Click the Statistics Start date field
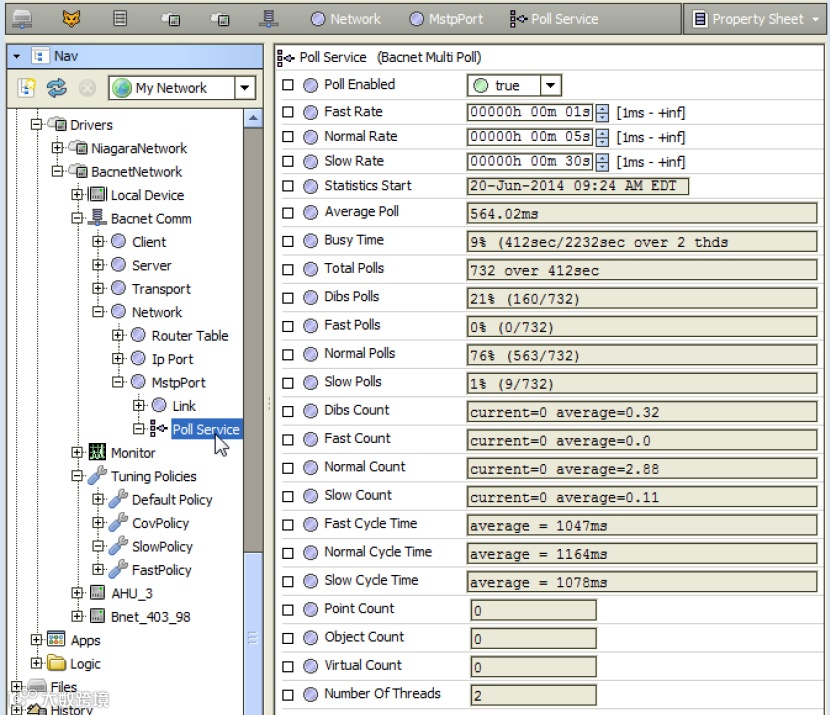The height and width of the screenshot is (715, 830). click(578, 186)
